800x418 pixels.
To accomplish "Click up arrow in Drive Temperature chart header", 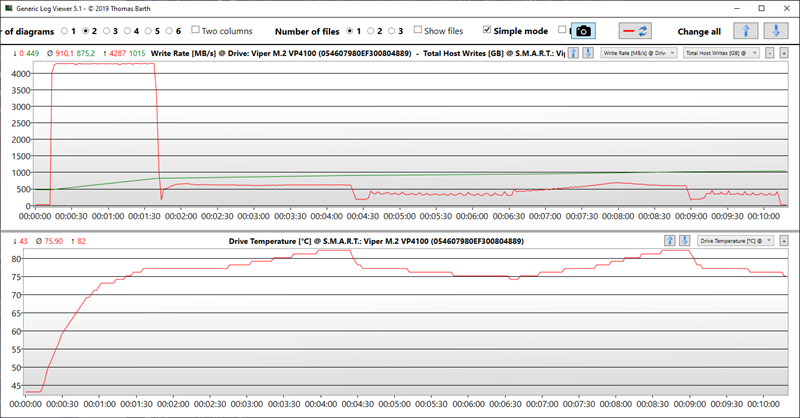I will [671, 241].
